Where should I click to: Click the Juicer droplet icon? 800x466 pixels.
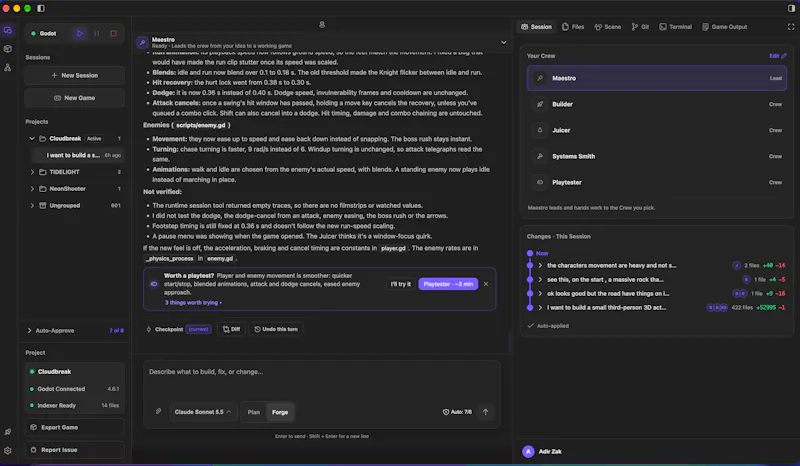click(540, 130)
